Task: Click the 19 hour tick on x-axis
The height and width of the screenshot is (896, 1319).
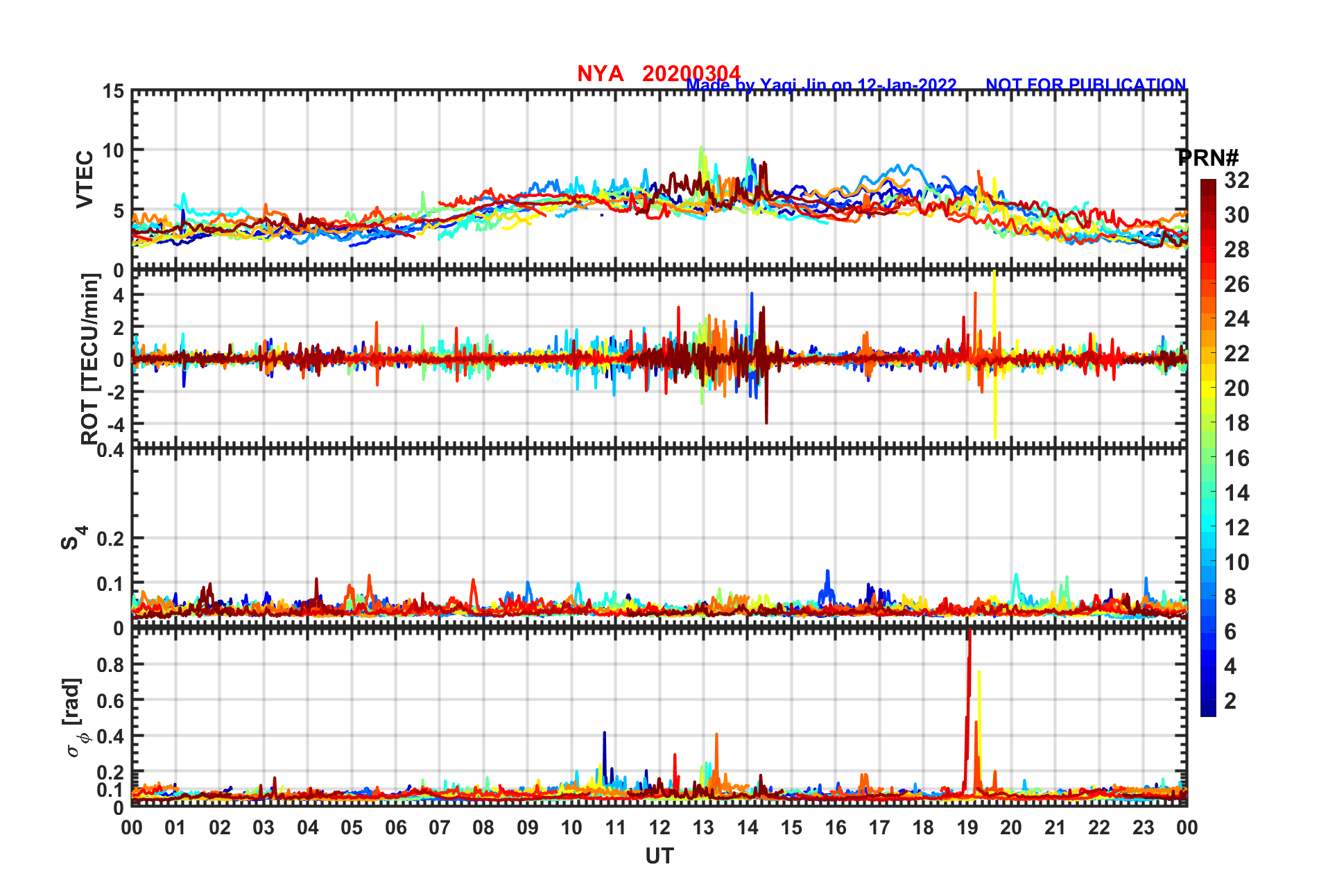Action: pyautogui.click(x=967, y=827)
